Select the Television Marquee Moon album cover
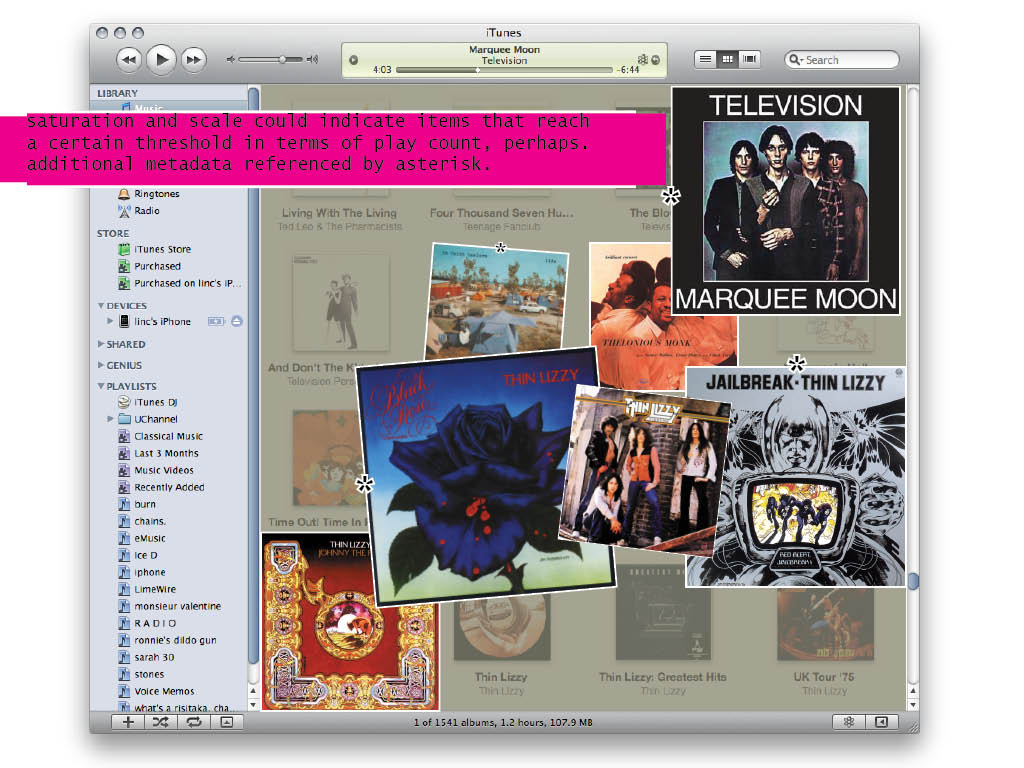The image size is (1024, 768). [x=786, y=201]
